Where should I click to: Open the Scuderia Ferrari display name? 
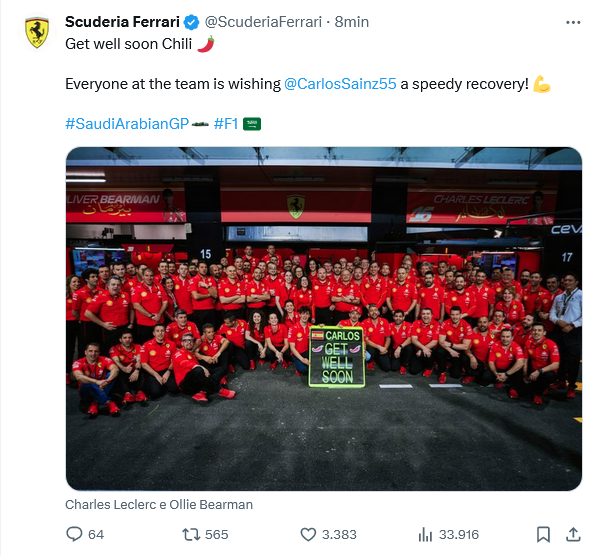pyautogui.click(x=122, y=22)
